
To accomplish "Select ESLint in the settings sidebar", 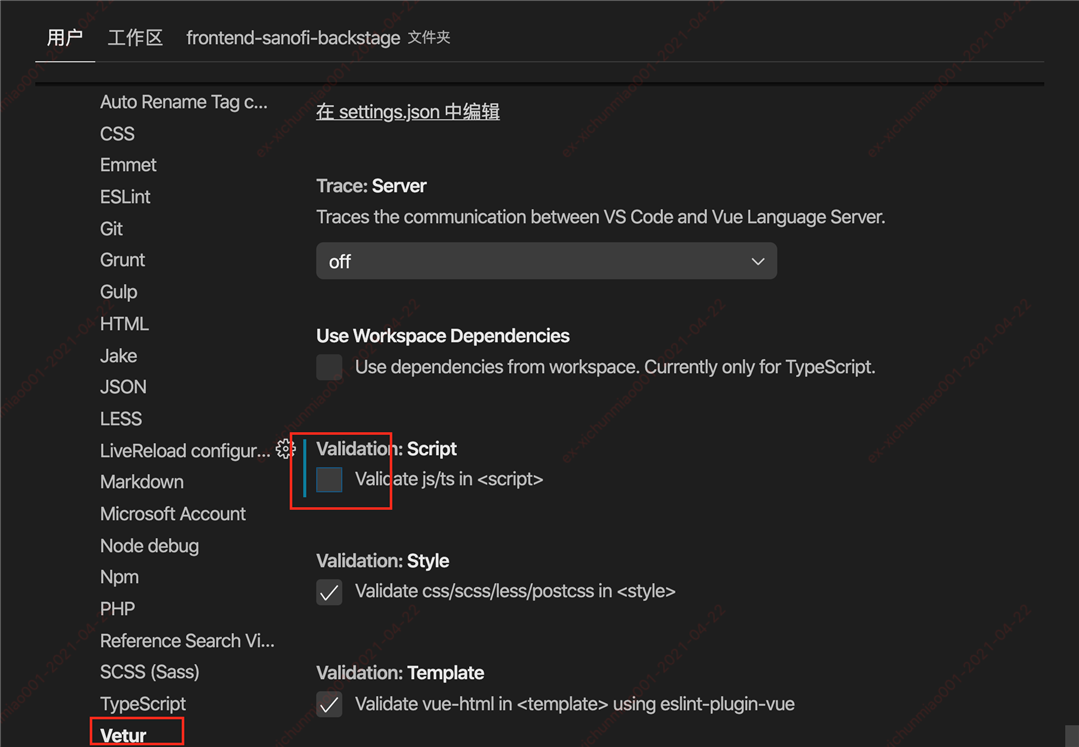I will pos(125,197).
